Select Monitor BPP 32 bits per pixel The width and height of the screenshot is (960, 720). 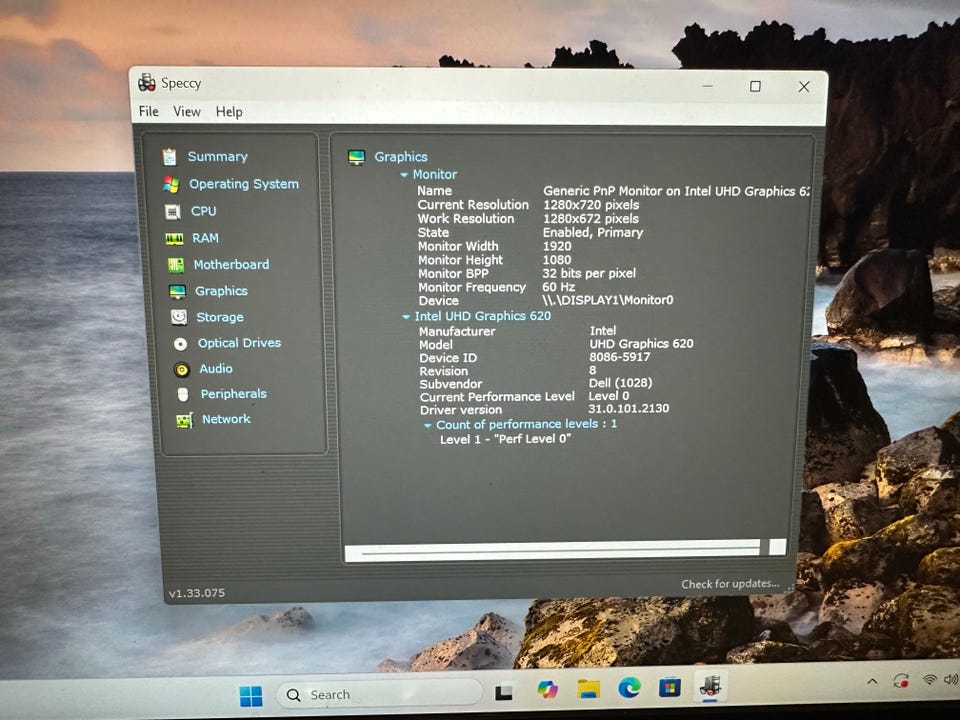click(x=589, y=274)
